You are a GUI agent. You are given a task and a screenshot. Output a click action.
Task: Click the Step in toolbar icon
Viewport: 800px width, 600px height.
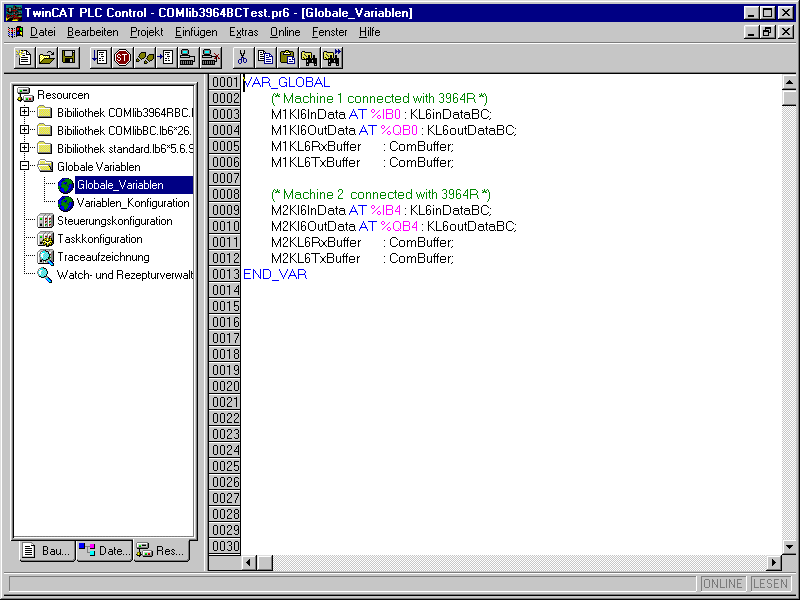pyautogui.click(x=166, y=58)
